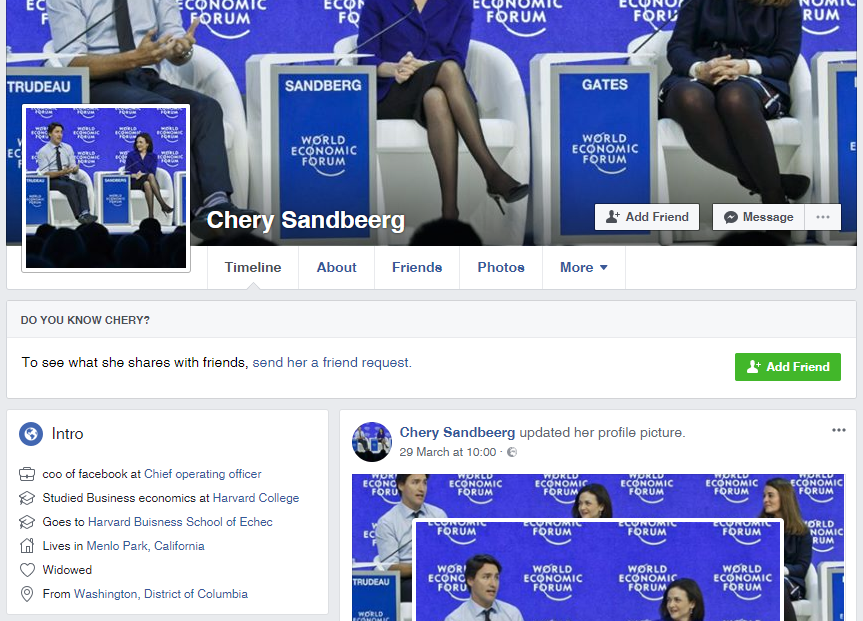Open the Friends tab
Screen dimensions: 863x621
point(417,268)
